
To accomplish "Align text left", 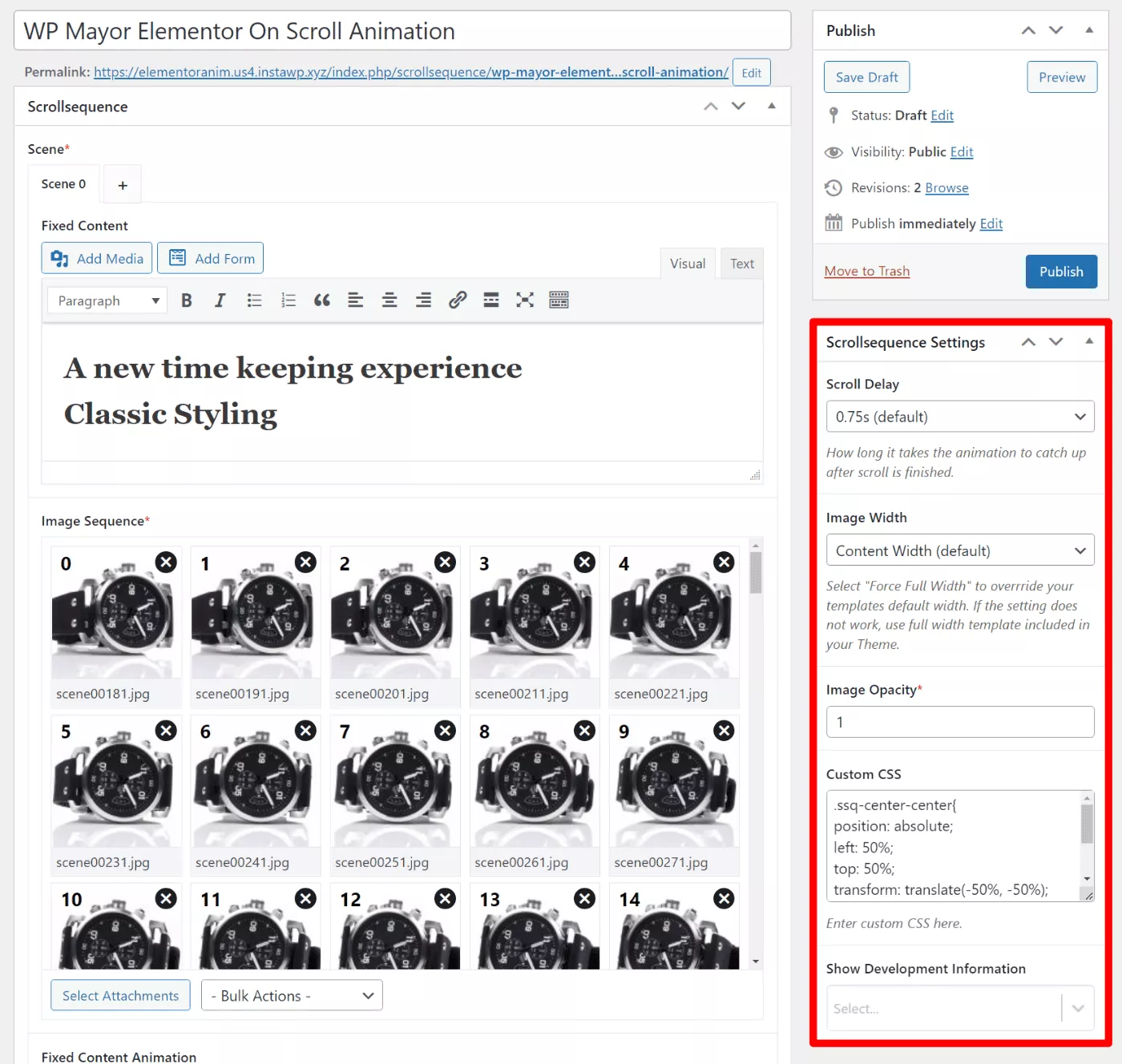I will 356,300.
